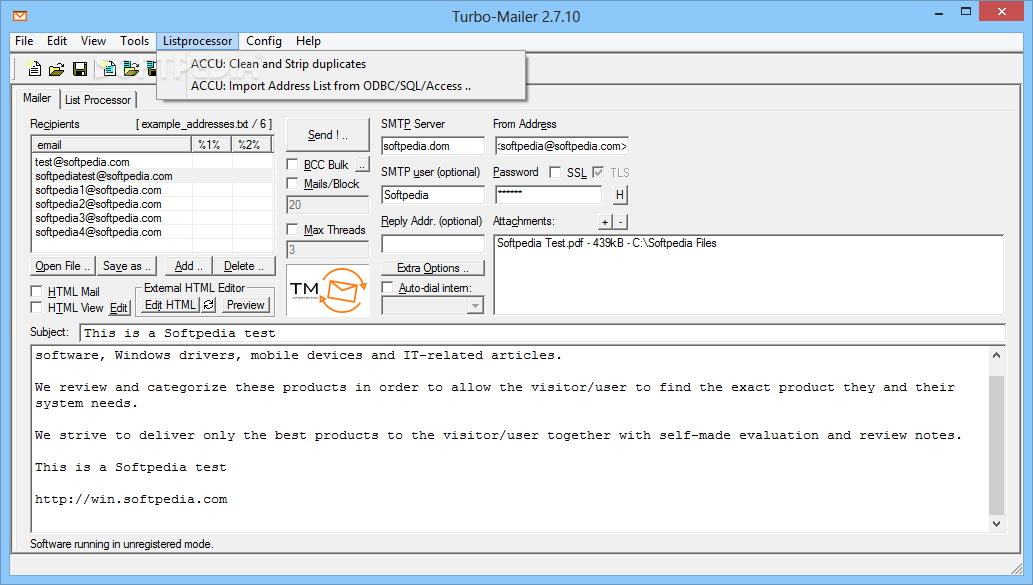Click the SMTP user field containing Softpedia
1033x585 pixels.
click(x=433, y=195)
